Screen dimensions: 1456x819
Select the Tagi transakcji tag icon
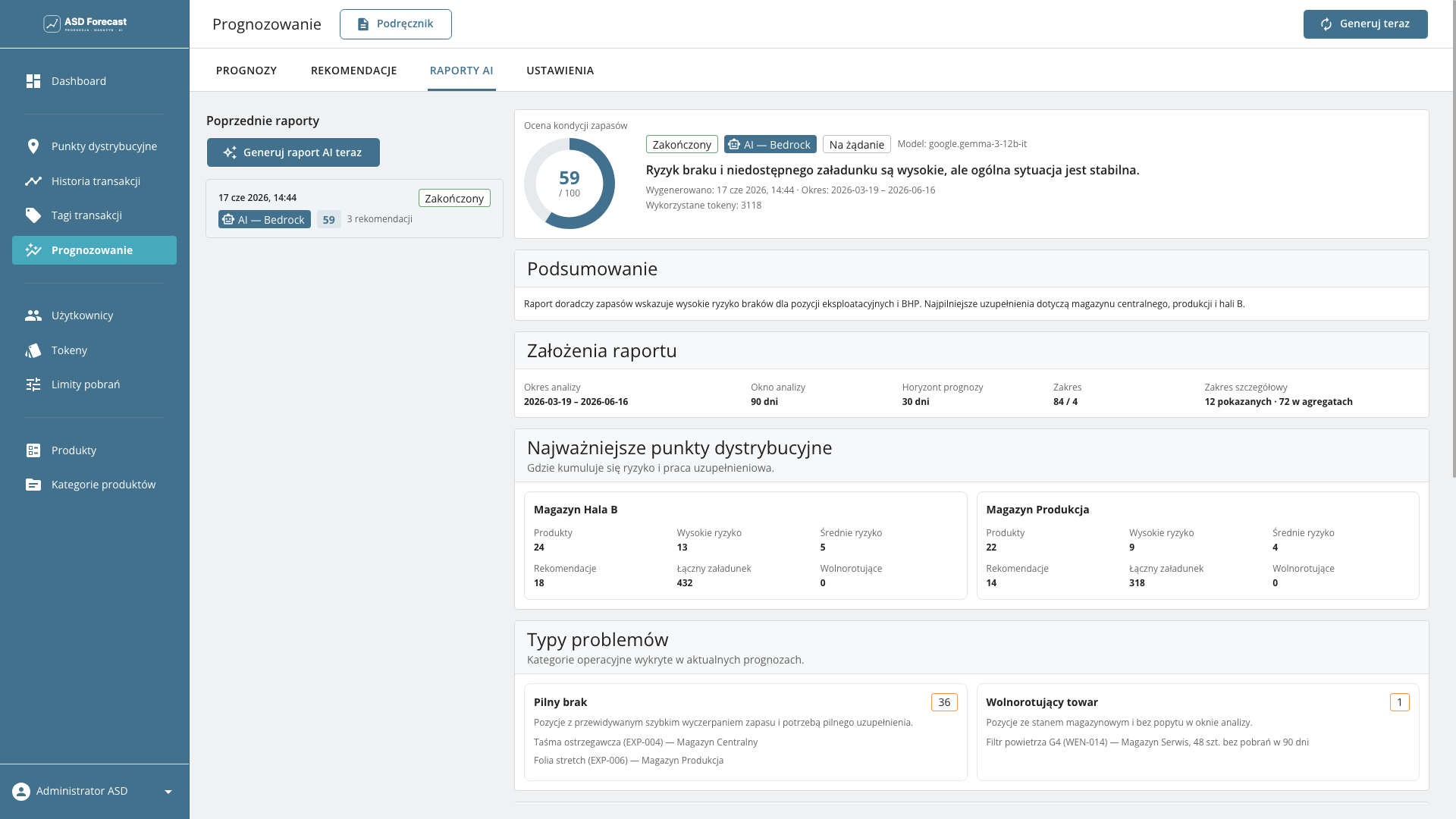click(x=33, y=215)
